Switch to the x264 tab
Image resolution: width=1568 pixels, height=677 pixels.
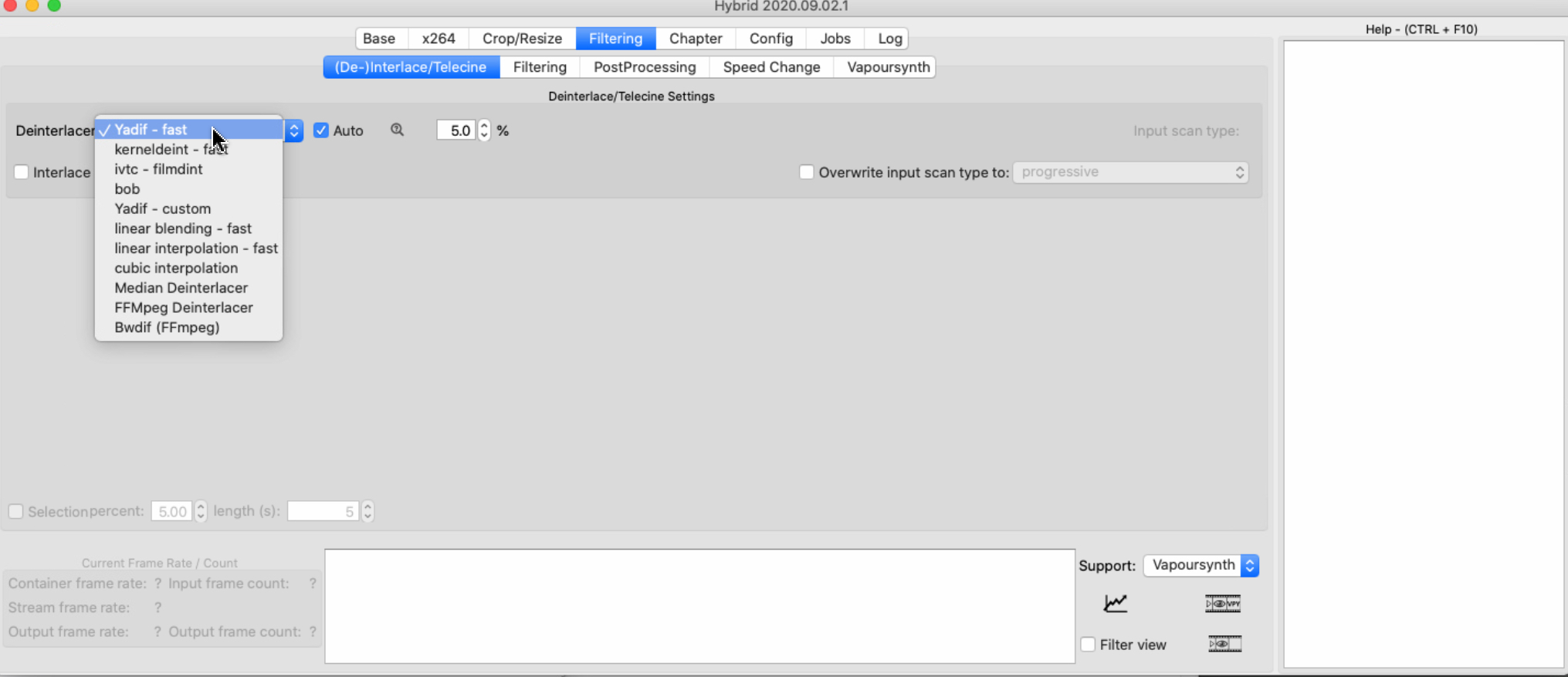(438, 39)
